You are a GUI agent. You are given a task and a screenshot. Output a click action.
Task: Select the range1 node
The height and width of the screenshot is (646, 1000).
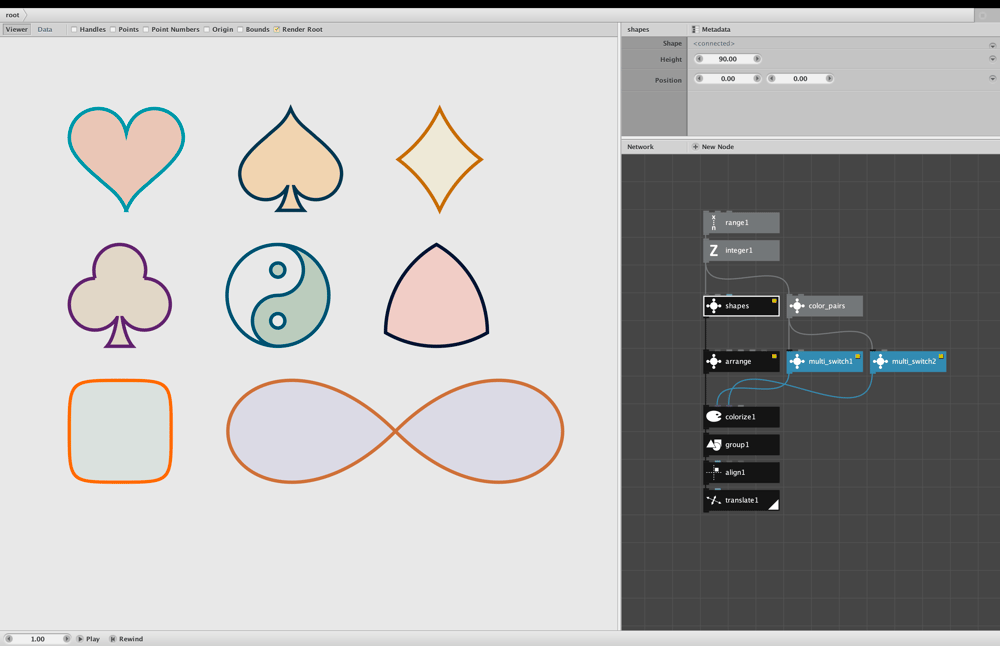pyautogui.click(x=741, y=223)
